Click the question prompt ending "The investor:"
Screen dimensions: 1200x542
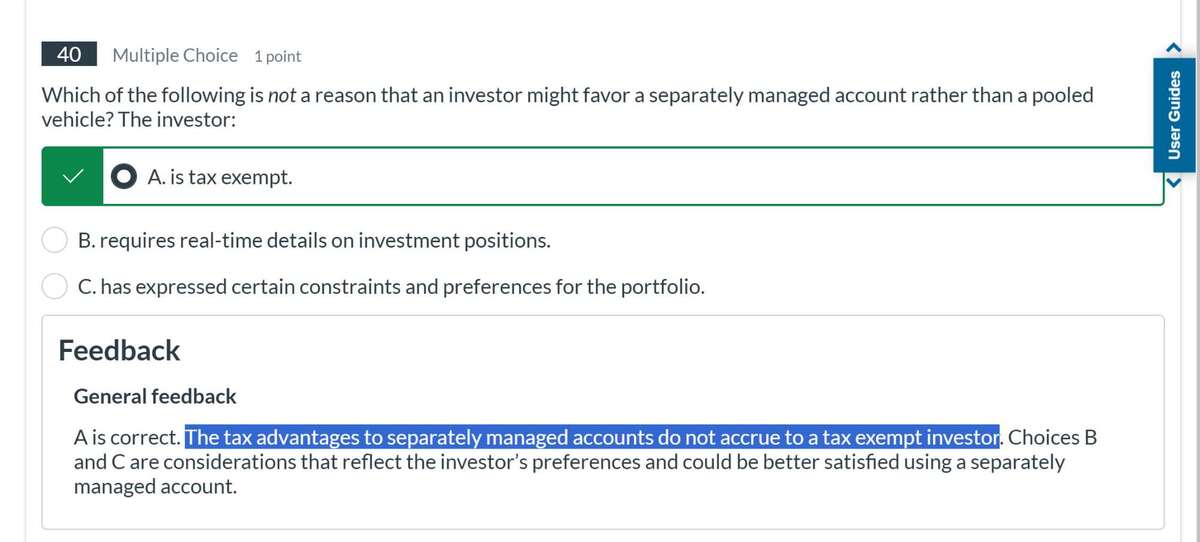click(x=140, y=118)
